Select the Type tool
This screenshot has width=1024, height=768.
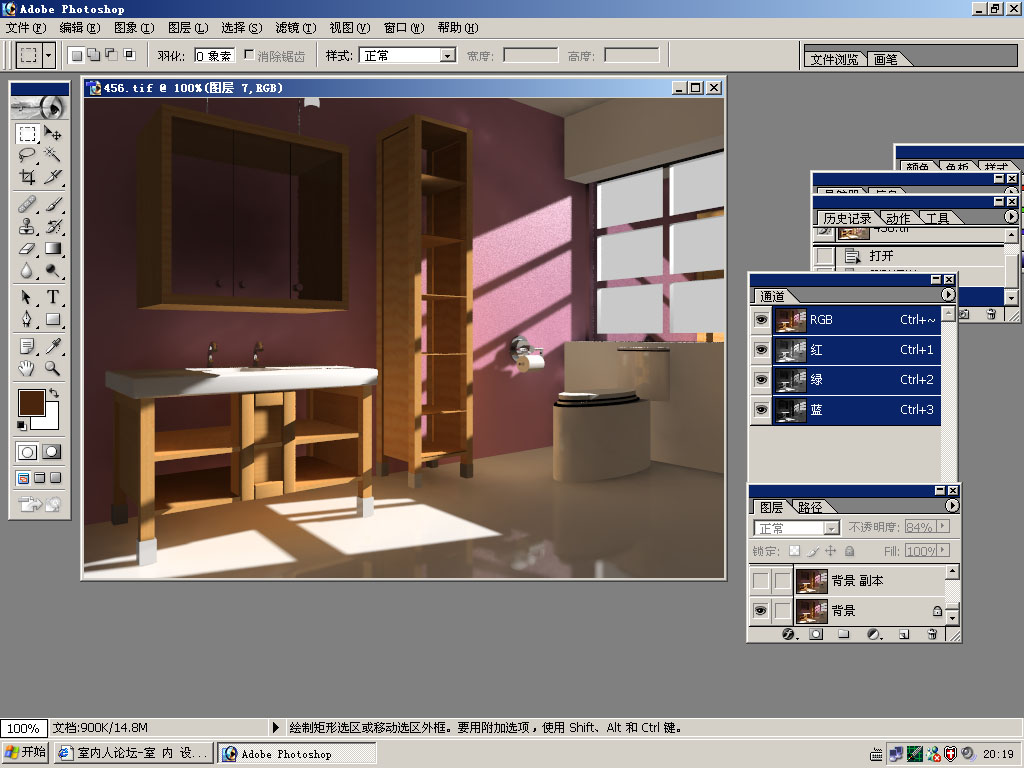(52, 297)
